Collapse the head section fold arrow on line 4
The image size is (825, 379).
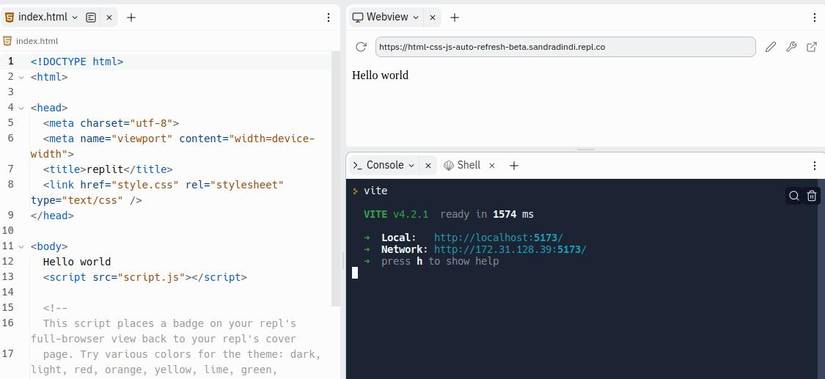[22, 108]
